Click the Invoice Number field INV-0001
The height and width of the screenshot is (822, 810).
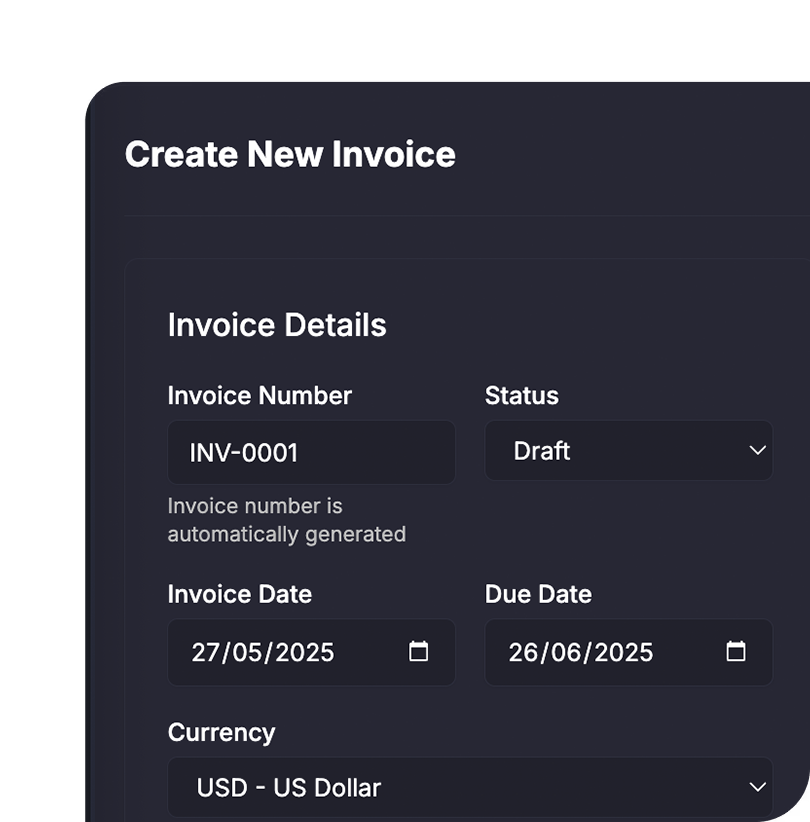[311, 452]
